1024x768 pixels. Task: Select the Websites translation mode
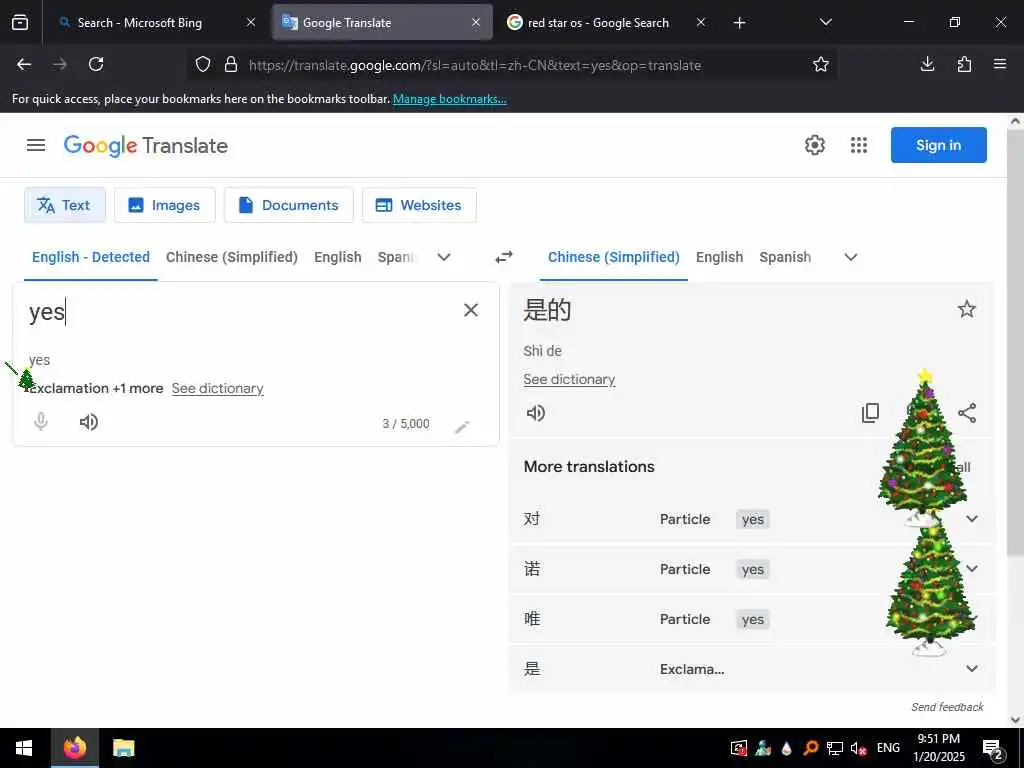click(419, 205)
